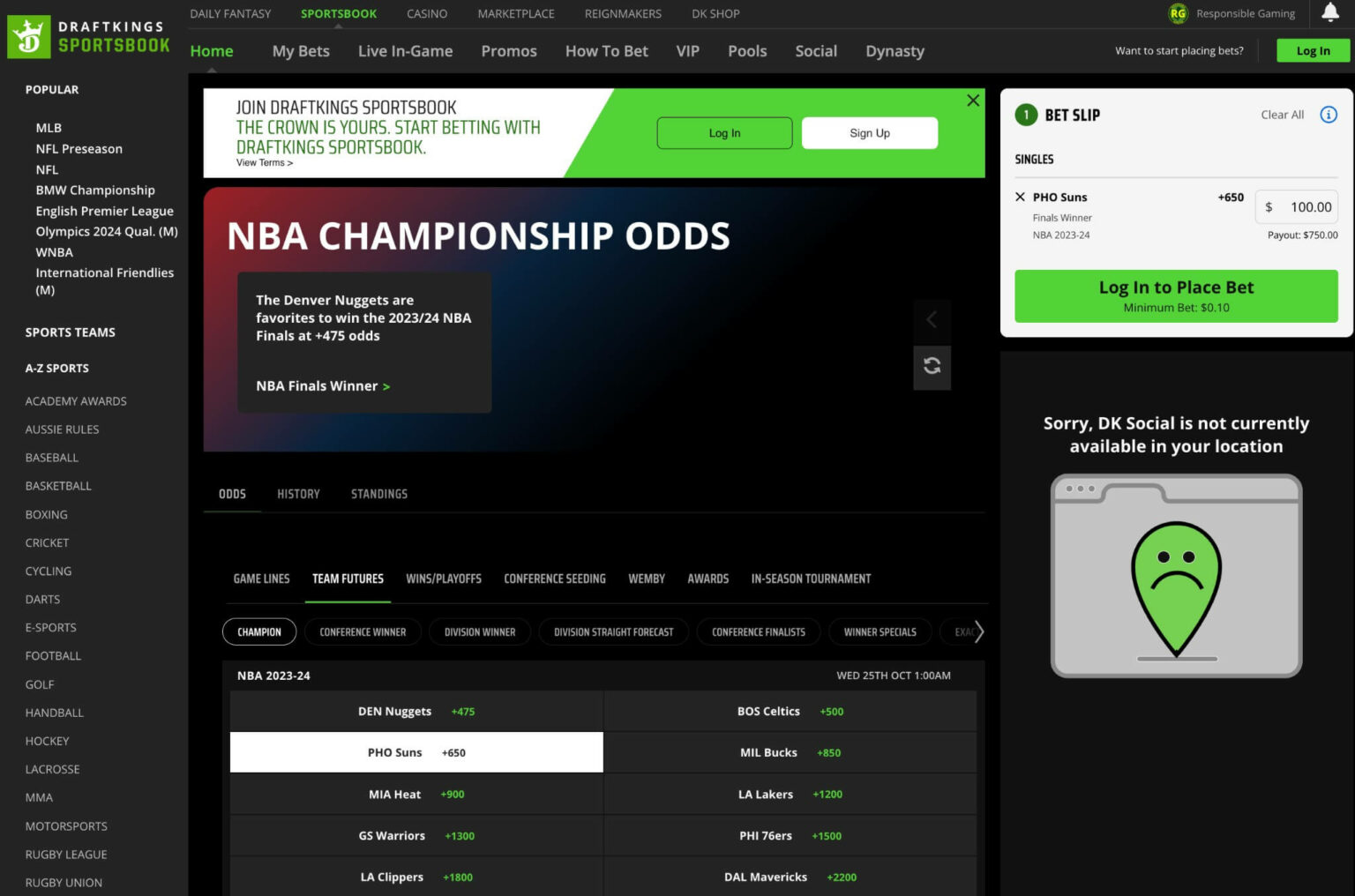Viewport: 1355px width, 896px height.
Task: Open the notifications bell icon
Action: 1330,12
